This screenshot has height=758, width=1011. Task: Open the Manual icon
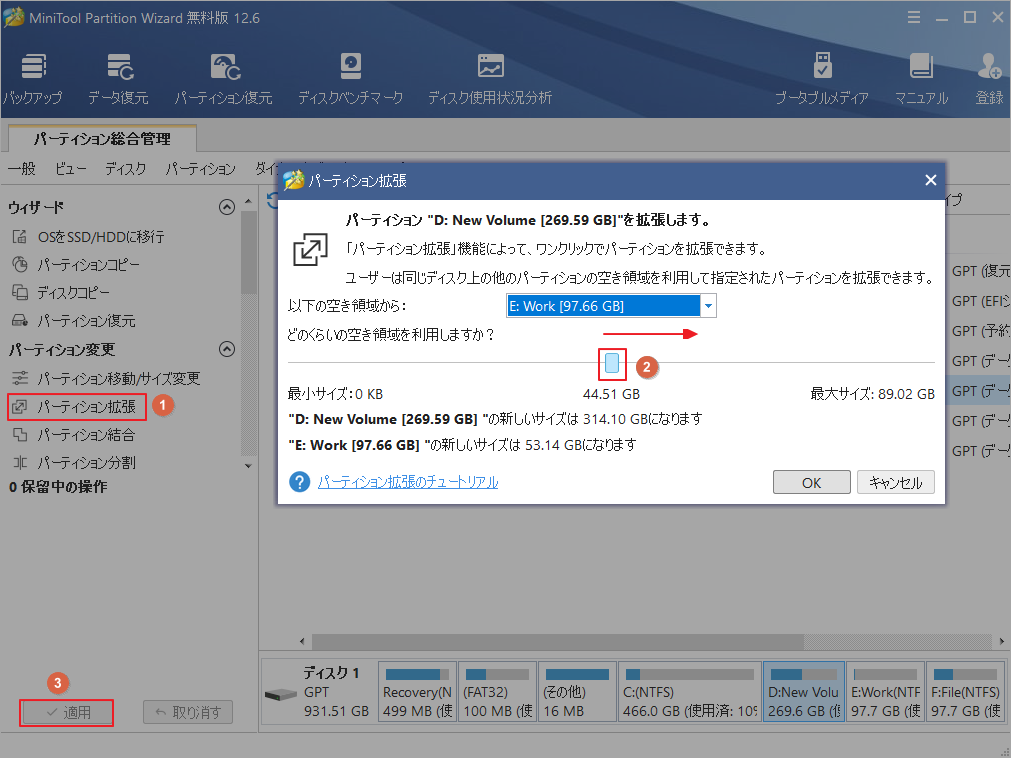[921, 79]
